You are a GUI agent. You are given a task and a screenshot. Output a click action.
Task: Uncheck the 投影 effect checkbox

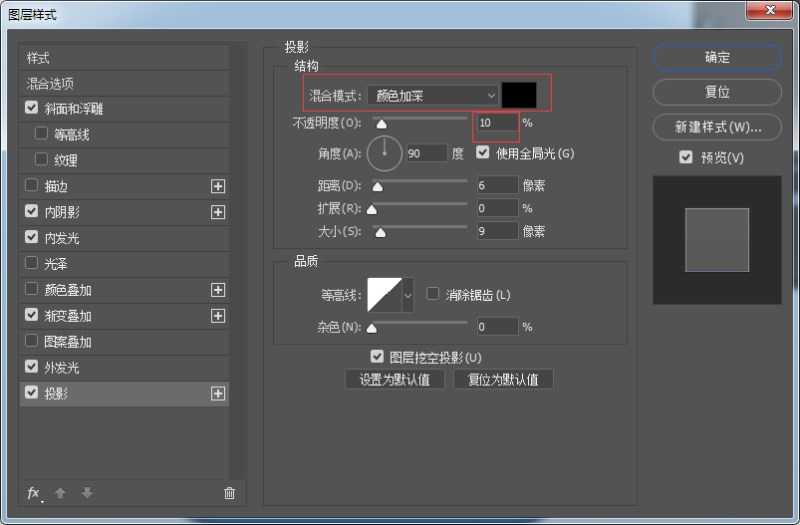point(32,392)
